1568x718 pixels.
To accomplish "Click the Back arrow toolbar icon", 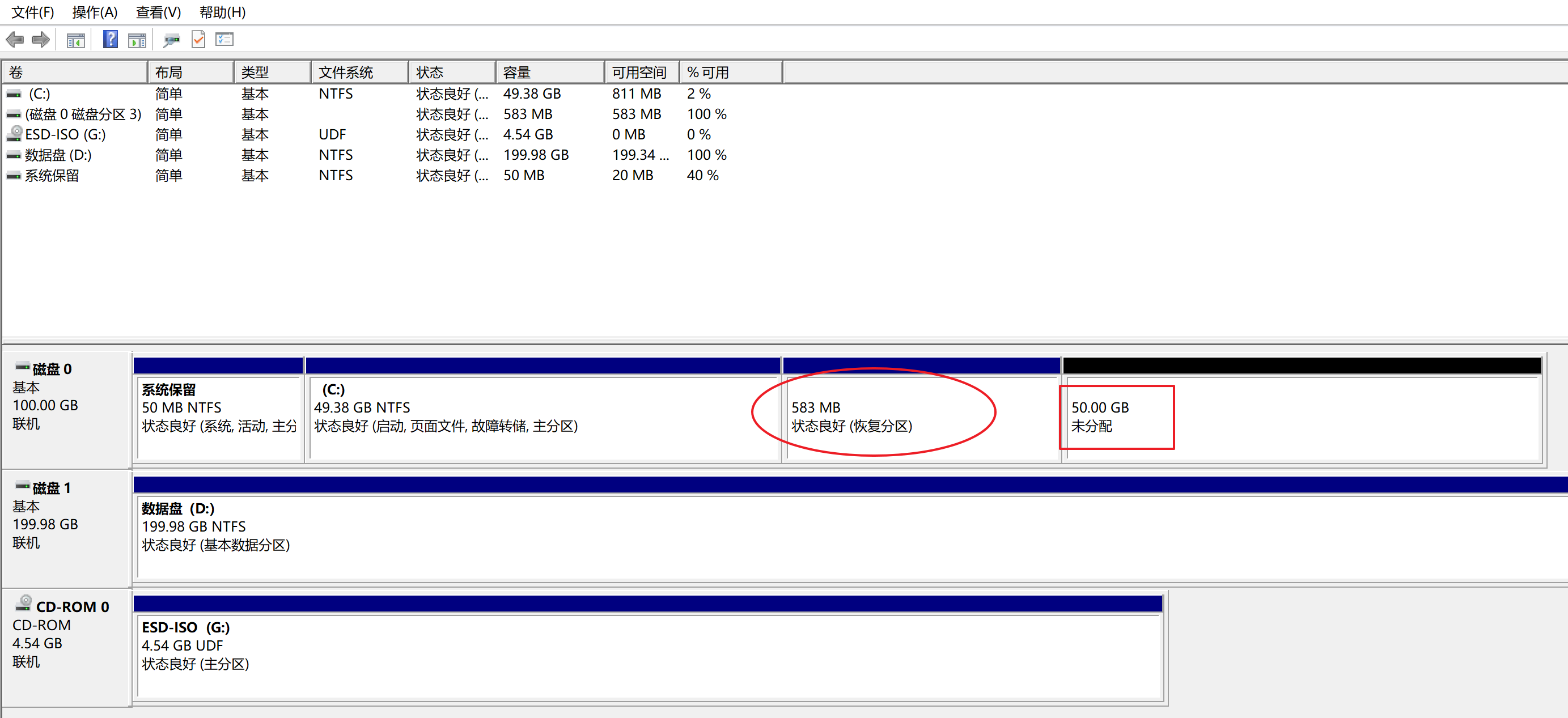I will (15, 40).
